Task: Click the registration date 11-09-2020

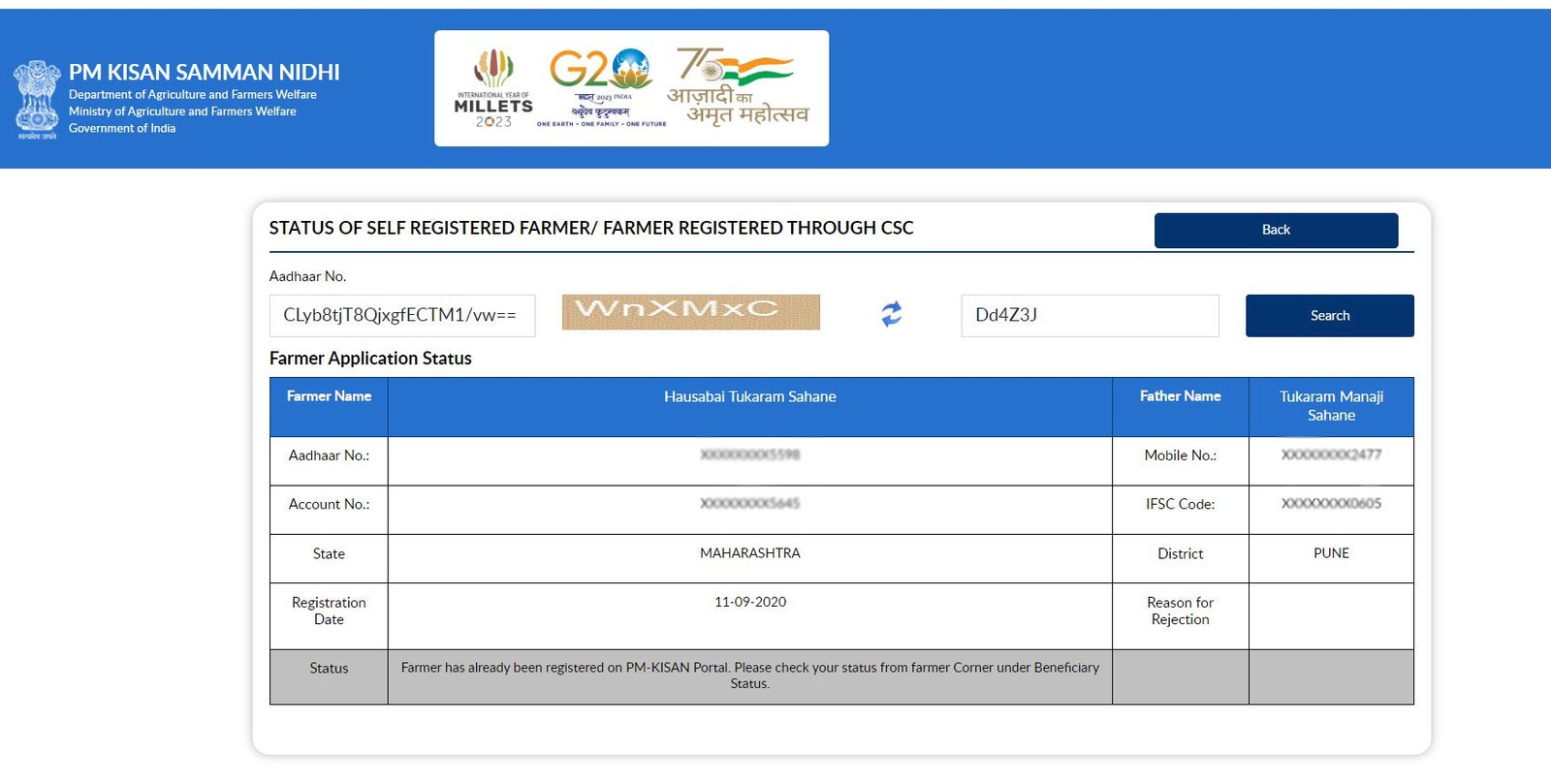Action: [750, 602]
